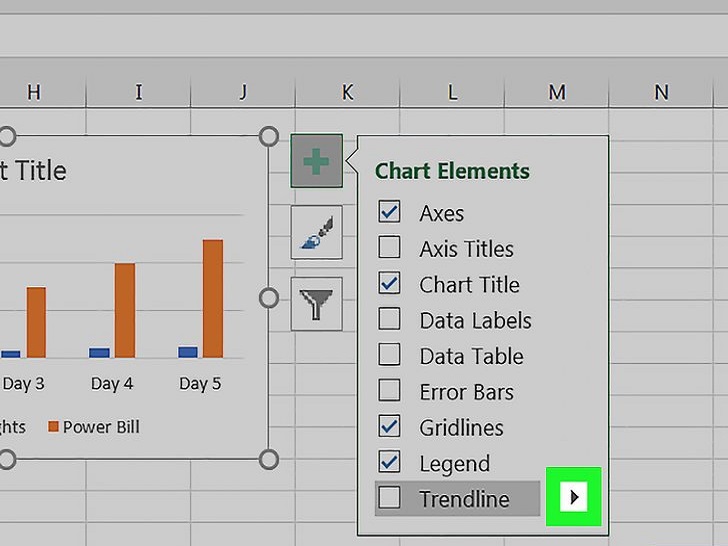Select column M header
The height and width of the screenshot is (546, 728).
coord(557,92)
